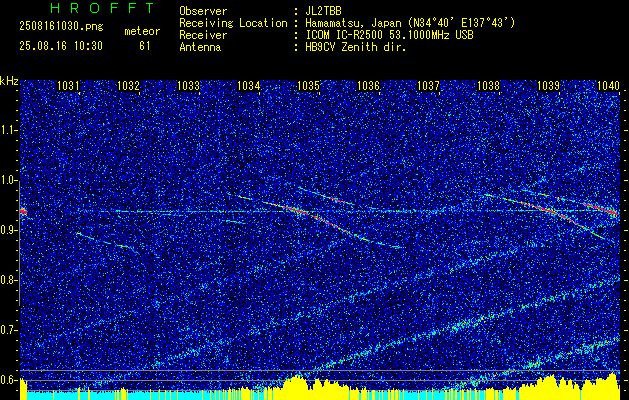Click the Receiving Location label
Viewport: 629px width, 400px height.
(x=233, y=23)
